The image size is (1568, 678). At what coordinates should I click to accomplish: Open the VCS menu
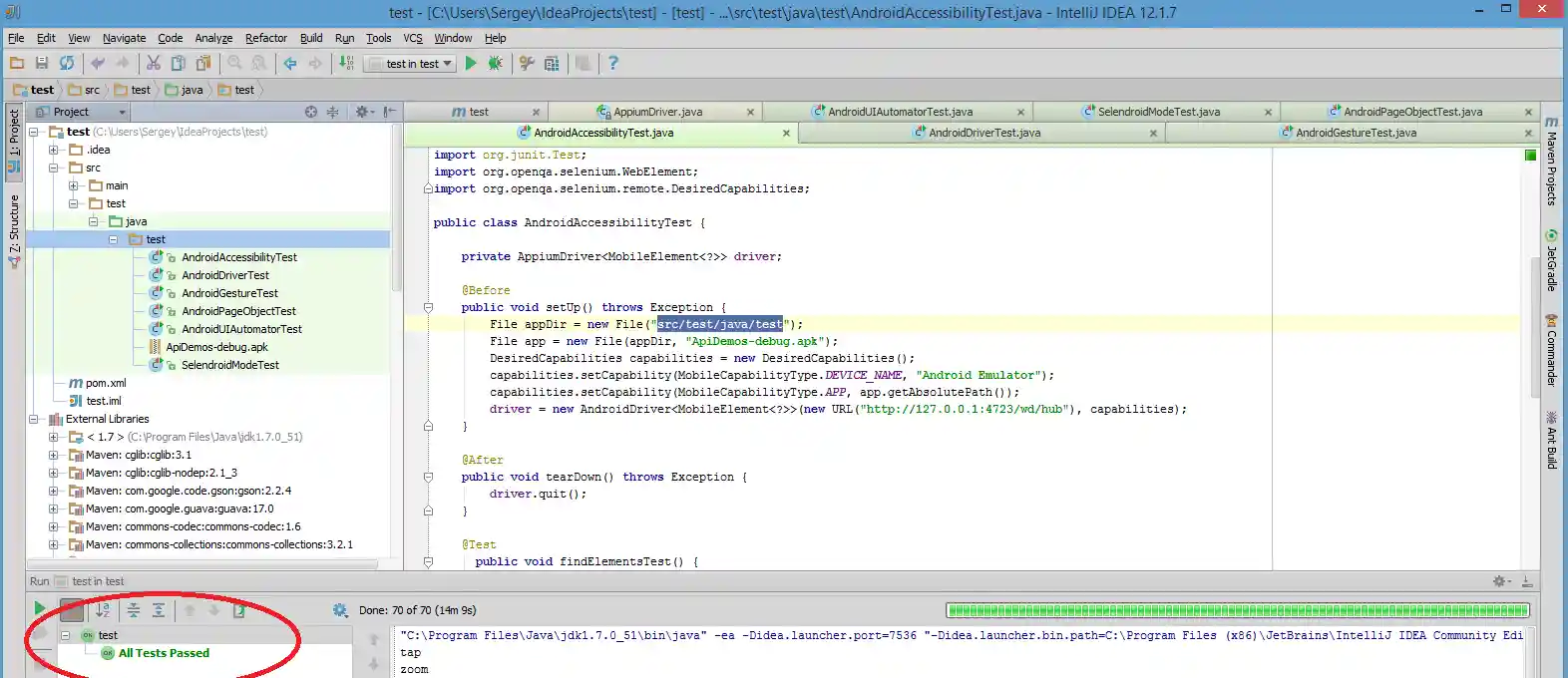click(x=413, y=38)
